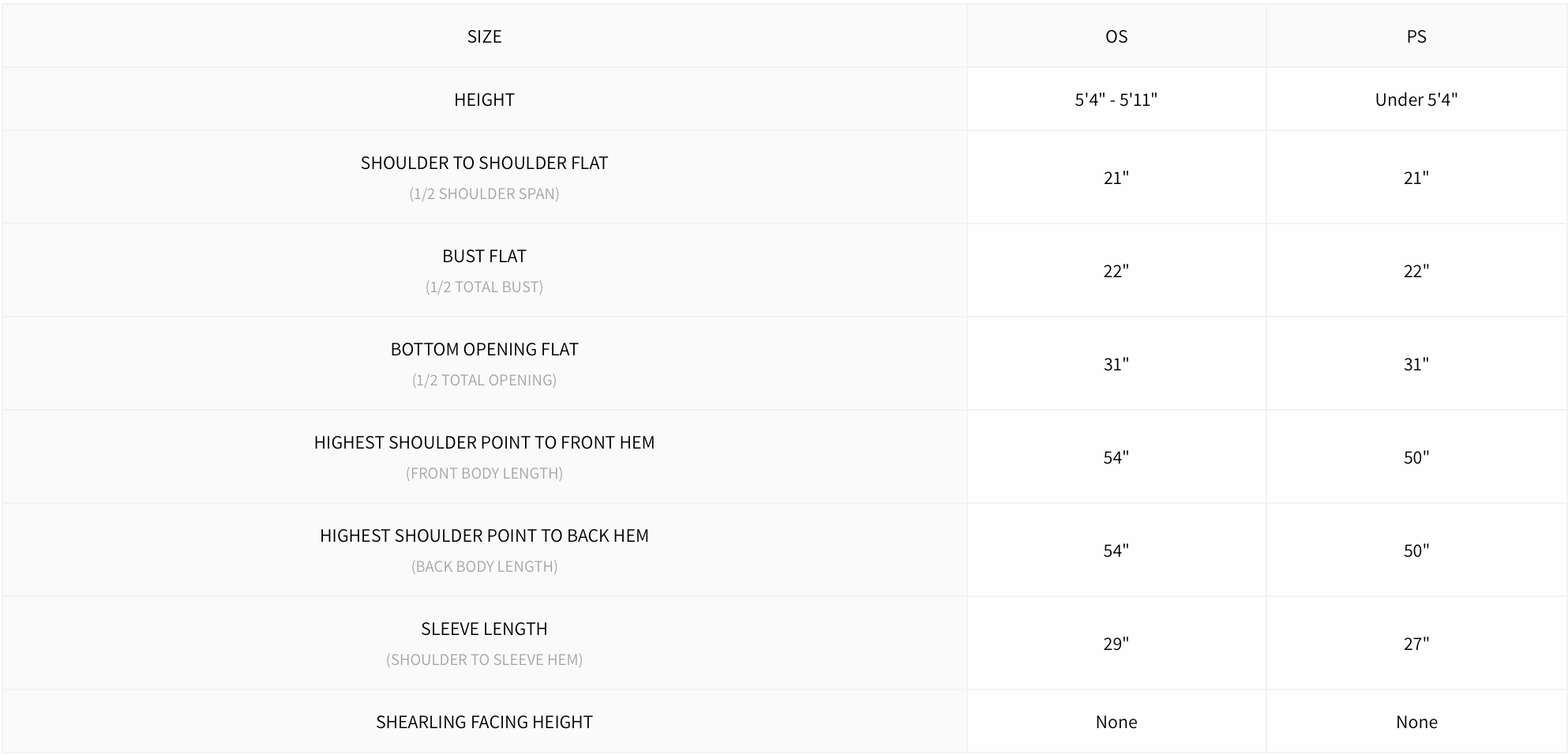Select the OS sleeve length value 29"

1116,644
